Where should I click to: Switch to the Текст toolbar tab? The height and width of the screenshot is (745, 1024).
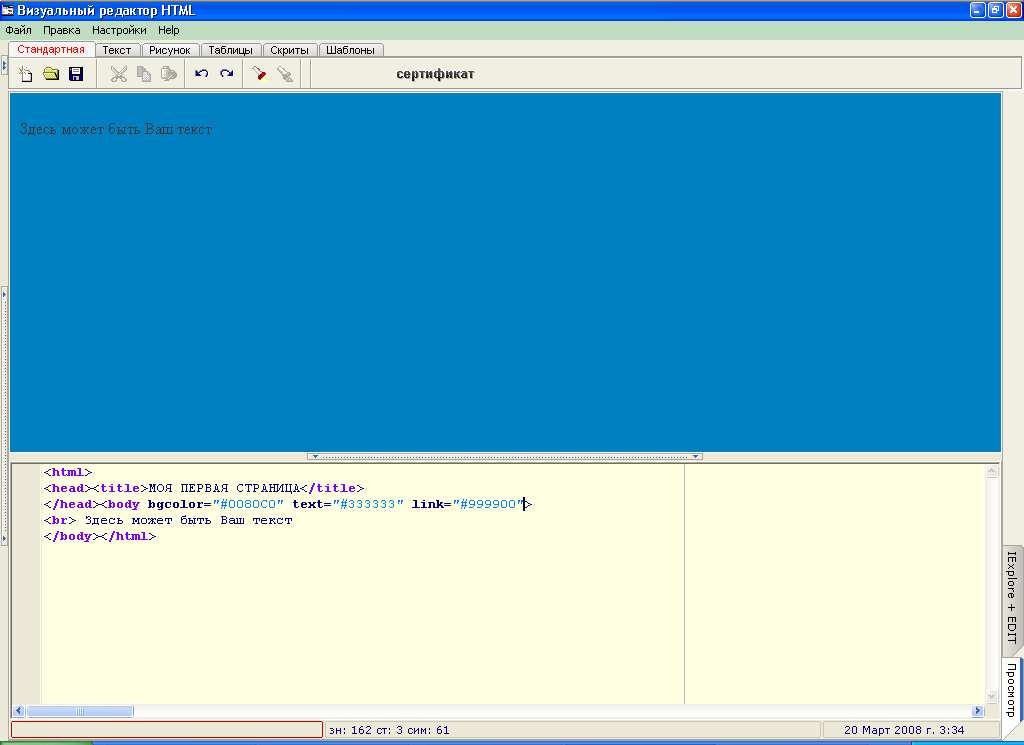[x=117, y=50]
